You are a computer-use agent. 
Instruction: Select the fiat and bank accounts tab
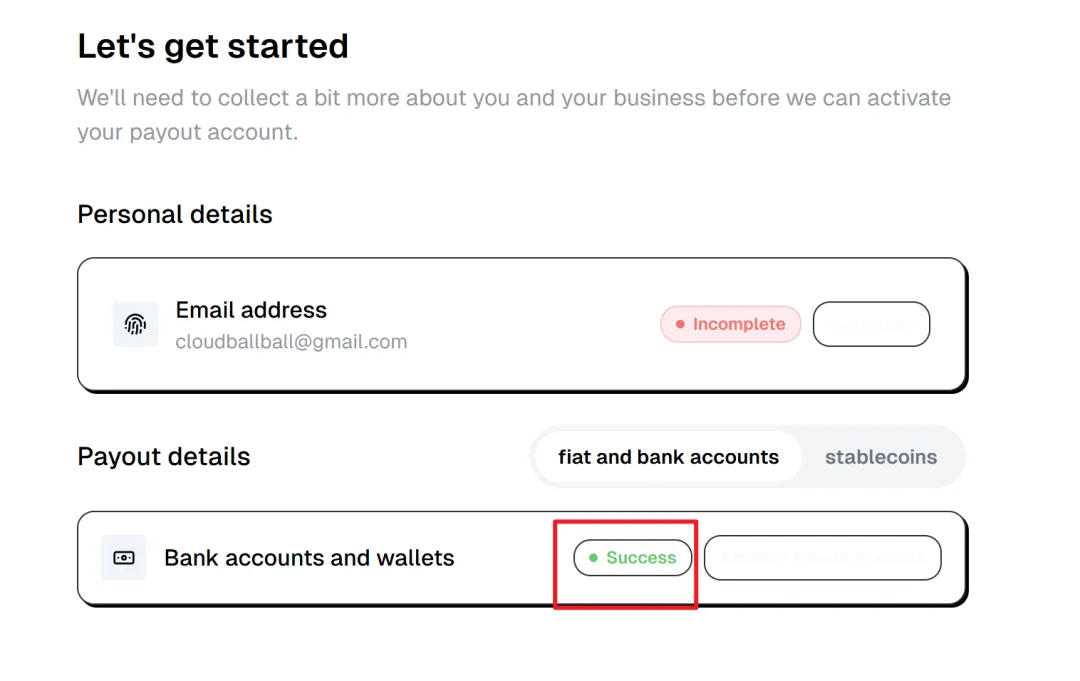point(668,457)
